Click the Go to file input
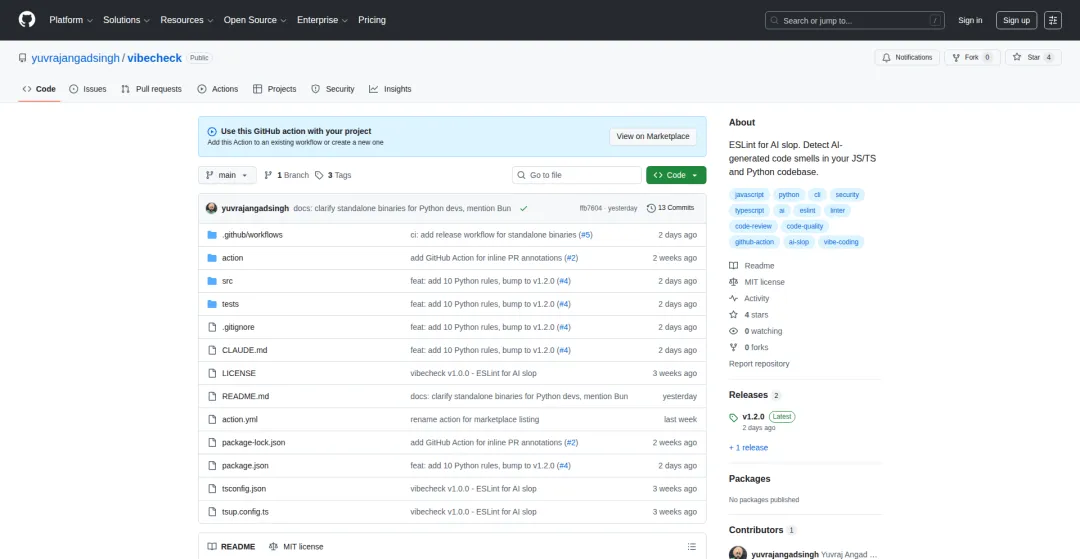Screen dimensions: 1080x559 point(577,176)
